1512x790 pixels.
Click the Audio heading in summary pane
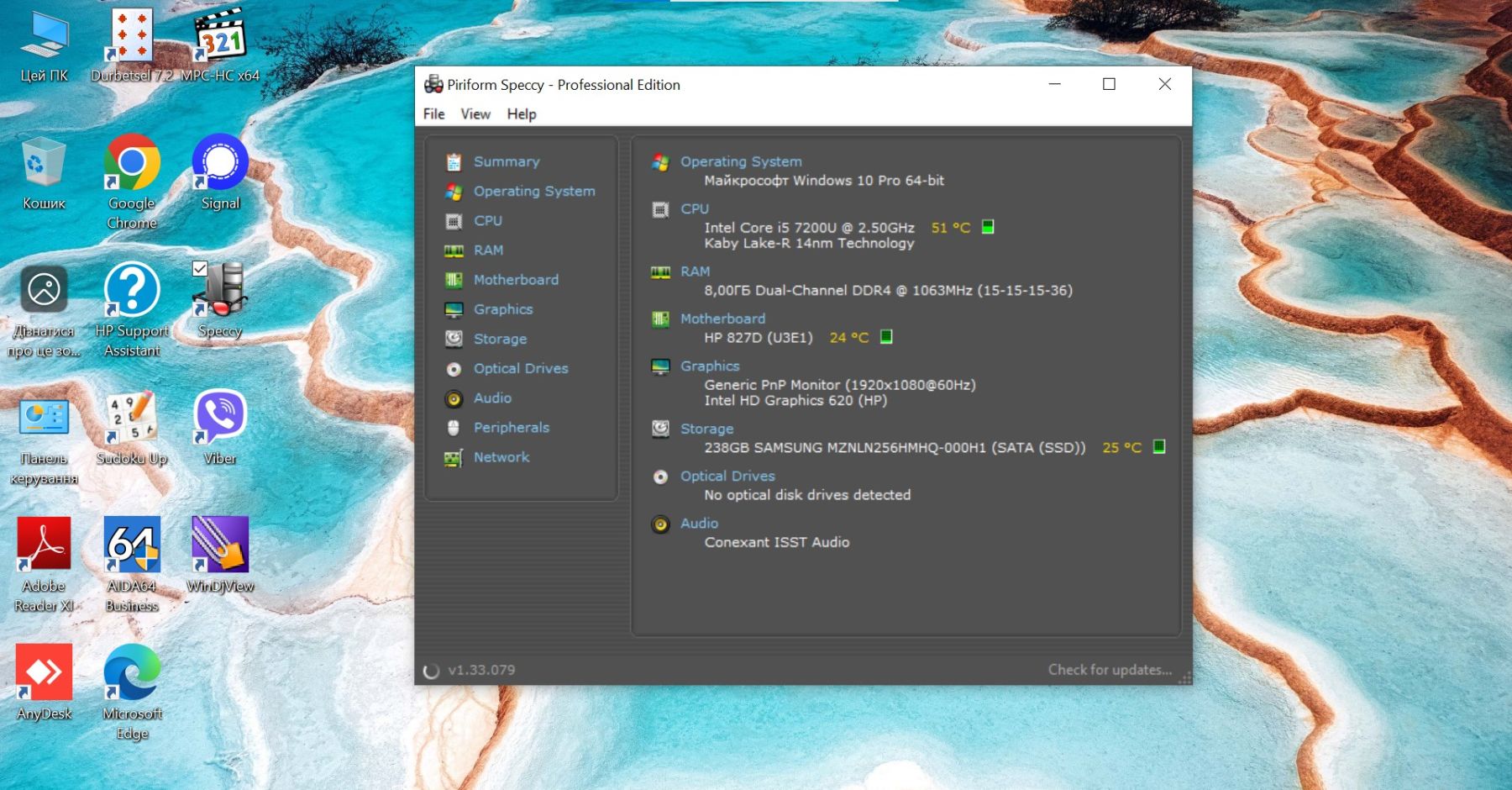pyautogui.click(x=699, y=523)
